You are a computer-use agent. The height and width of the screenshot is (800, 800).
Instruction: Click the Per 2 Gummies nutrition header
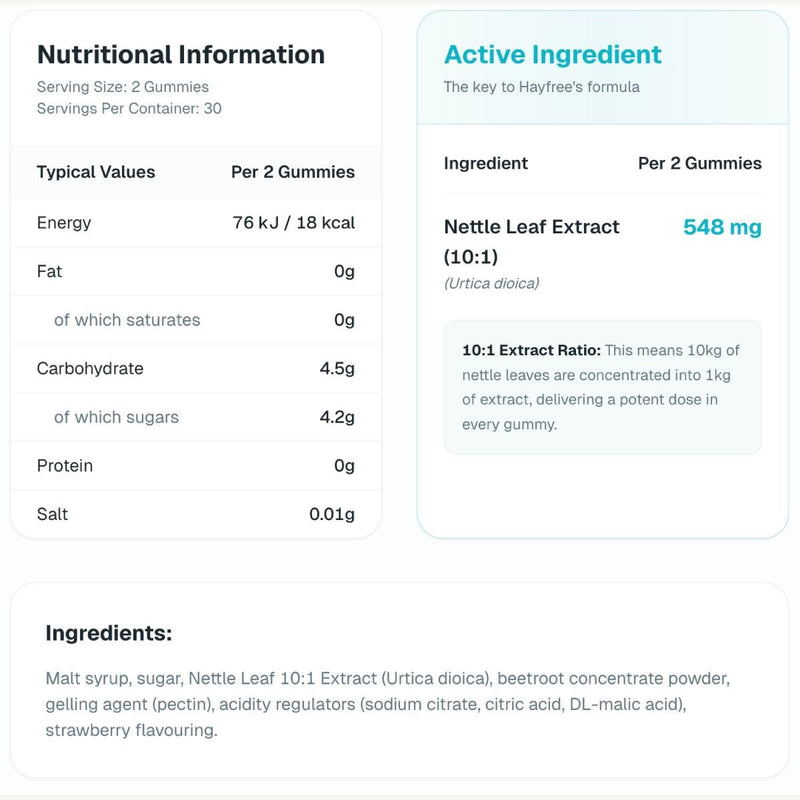tap(293, 172)
